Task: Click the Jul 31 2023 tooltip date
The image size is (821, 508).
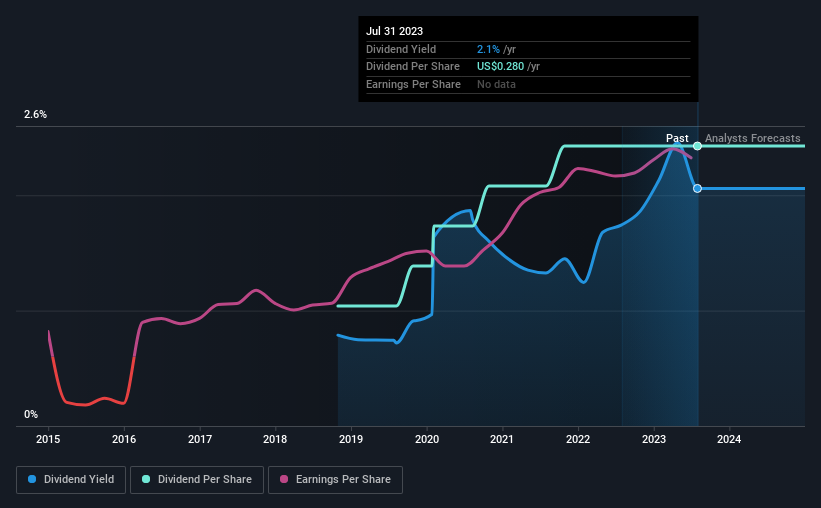Action: pyautogui.click(x=394, y=31)
